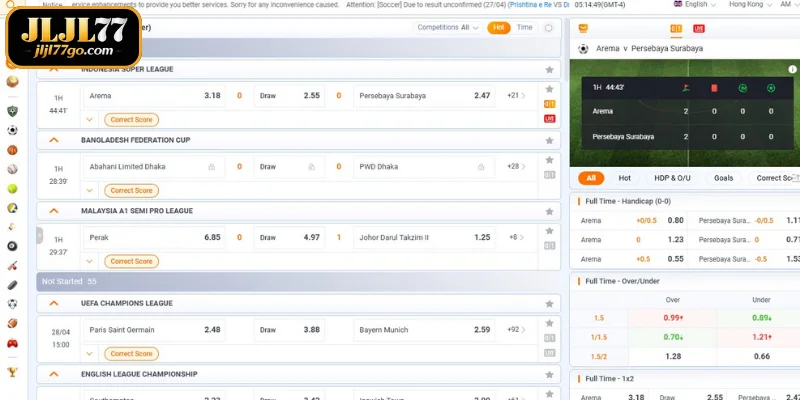Open +21 more markets for Arema match
The image size is (800, 400).
(x=516, y=95)
